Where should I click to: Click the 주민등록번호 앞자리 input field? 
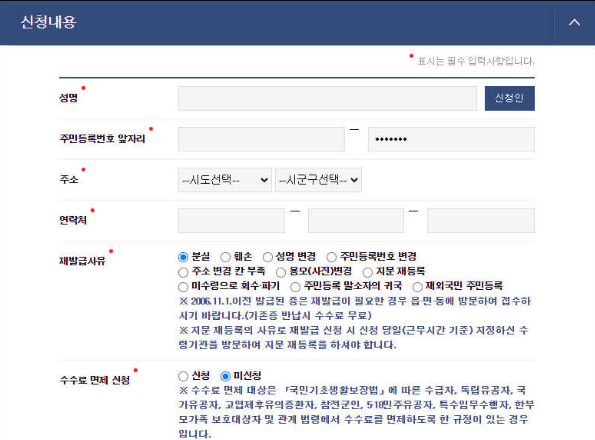(x=261, y=139)
